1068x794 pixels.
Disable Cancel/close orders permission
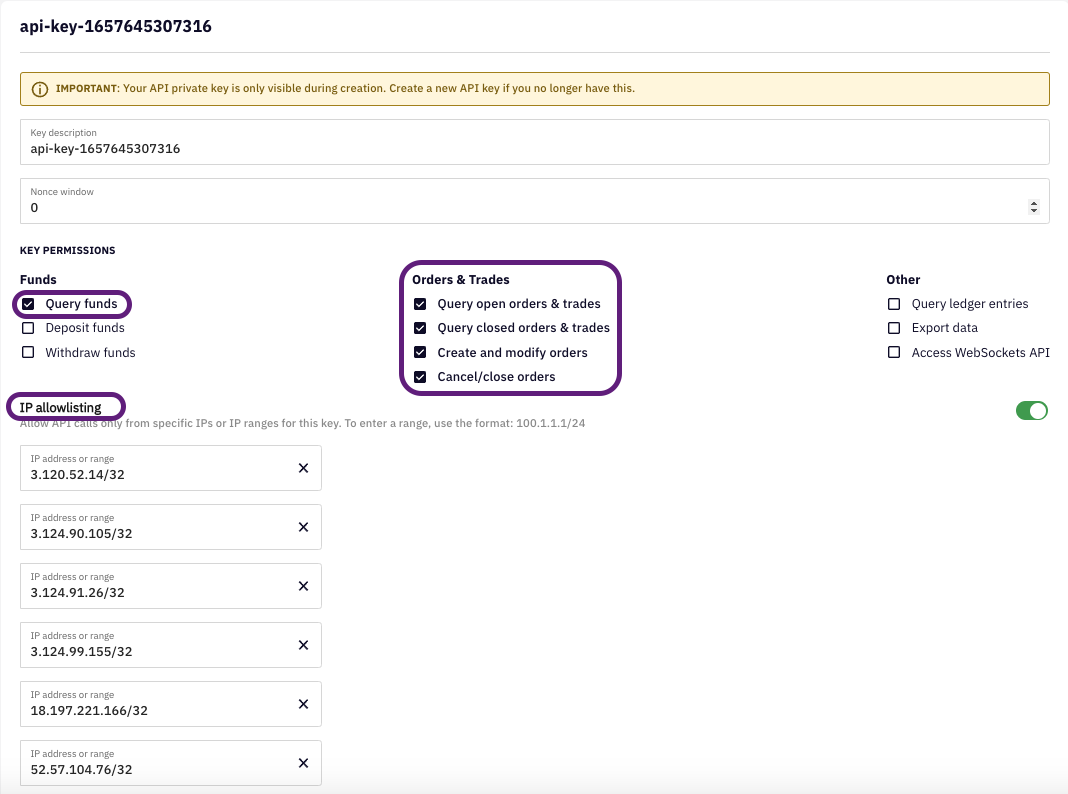[x=420, y=377]
